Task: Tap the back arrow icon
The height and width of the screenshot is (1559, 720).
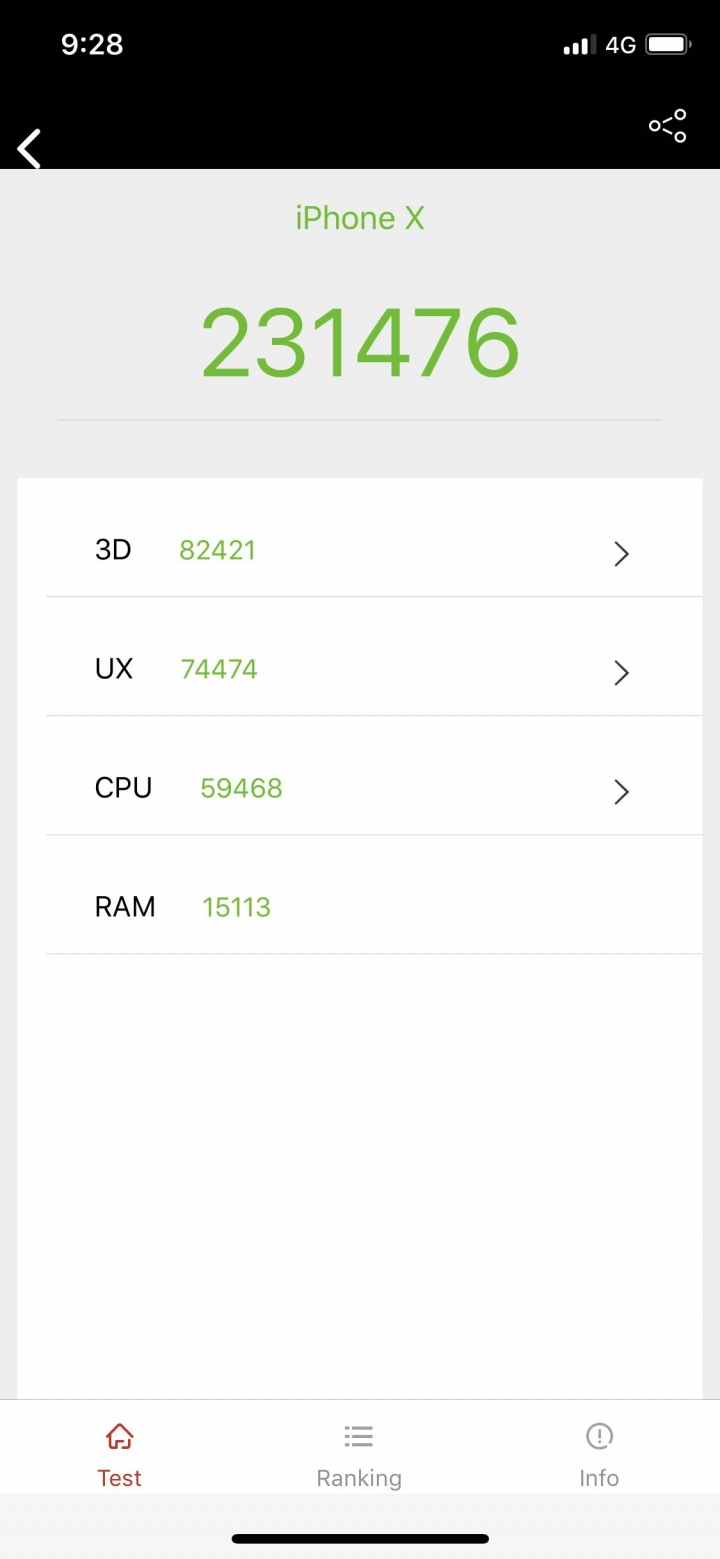Action: click(x=30, y=149)
